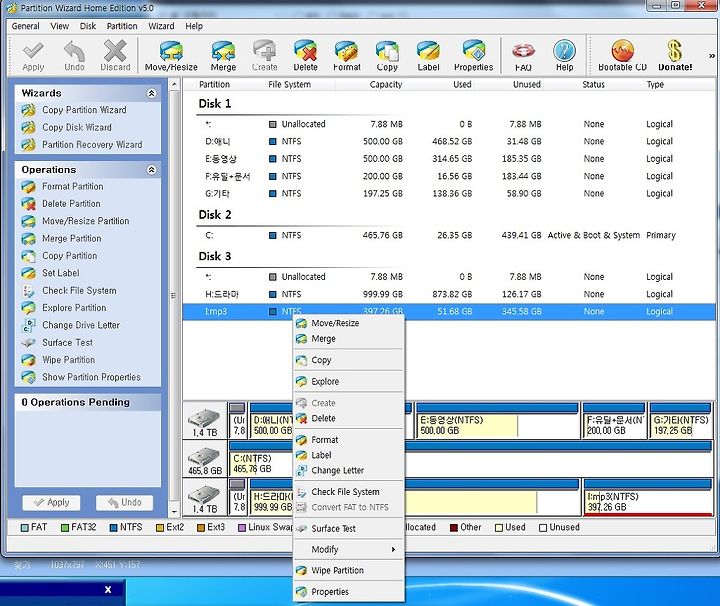Click the Merge toolbar icon
Image resolution: width=720 pixels, height=606 pixels.
[x=223, y=56]
